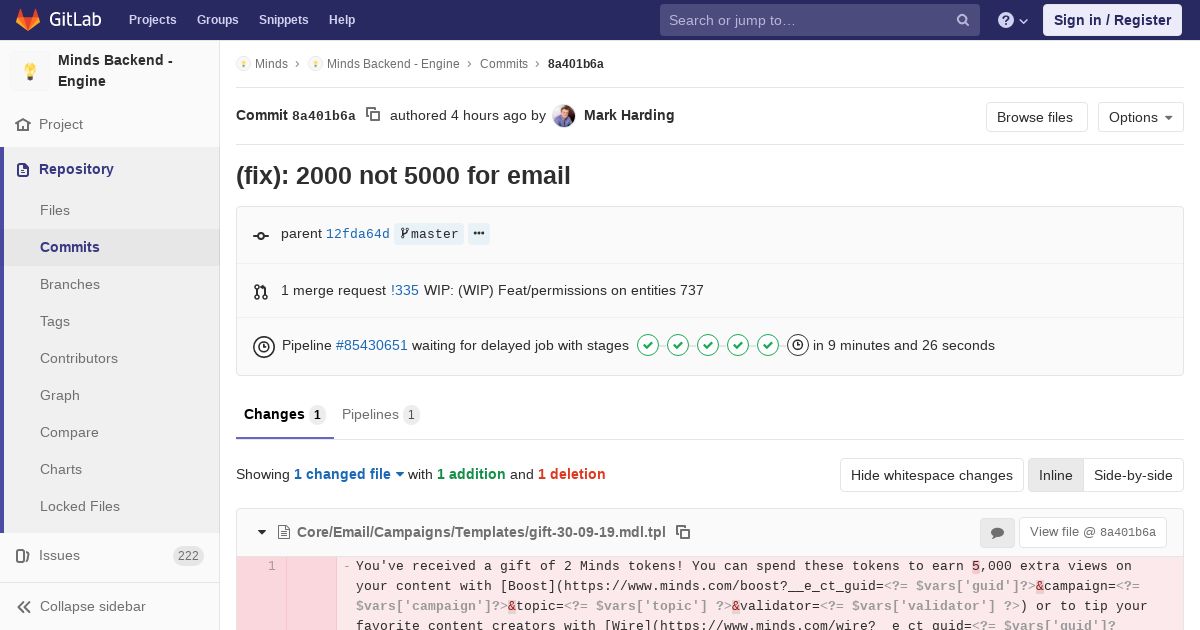Click the first passed pipeline stage icon
Screen dimensions: 1200x630
point(648,346)
